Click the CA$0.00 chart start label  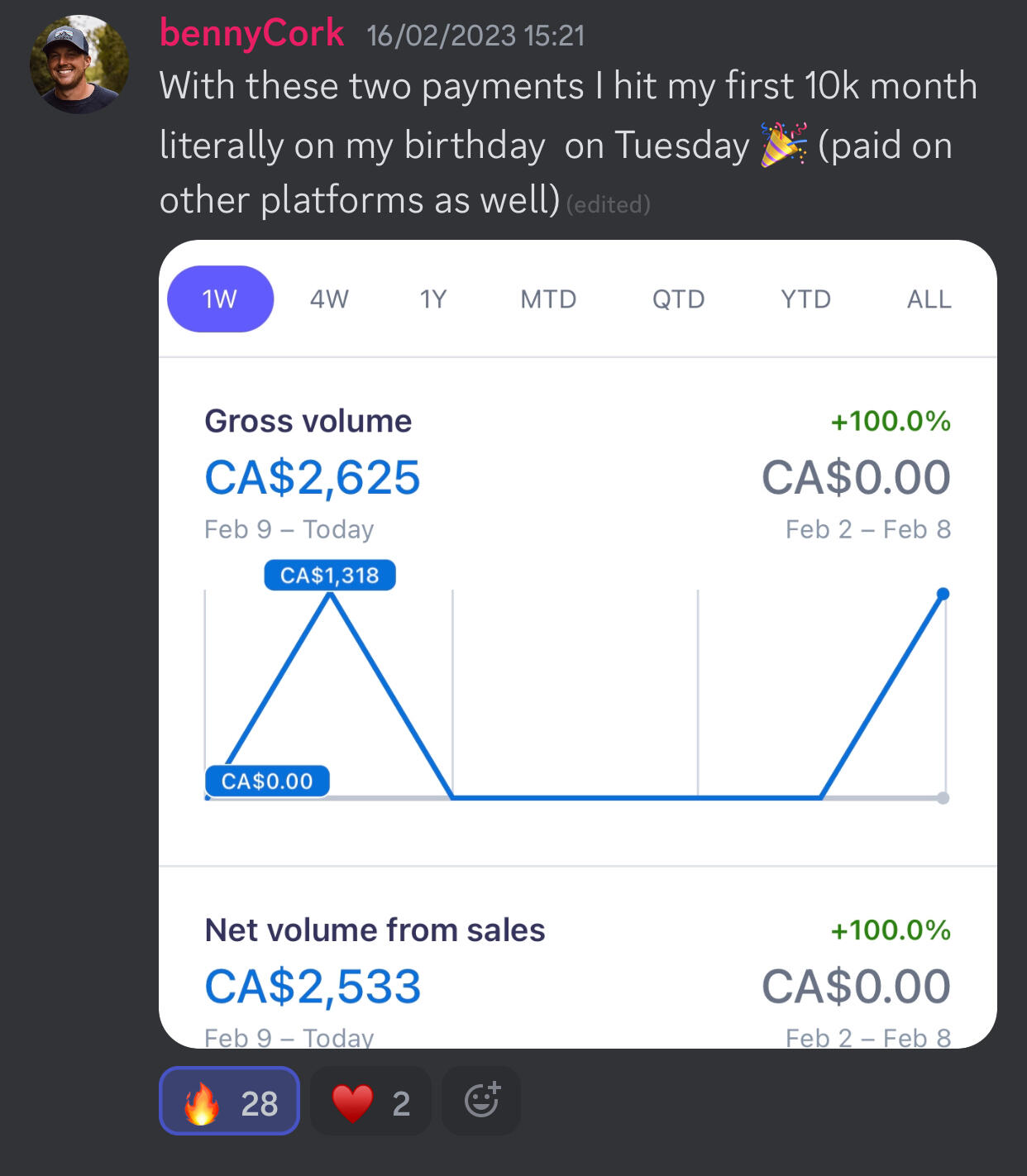pos(267,781)
